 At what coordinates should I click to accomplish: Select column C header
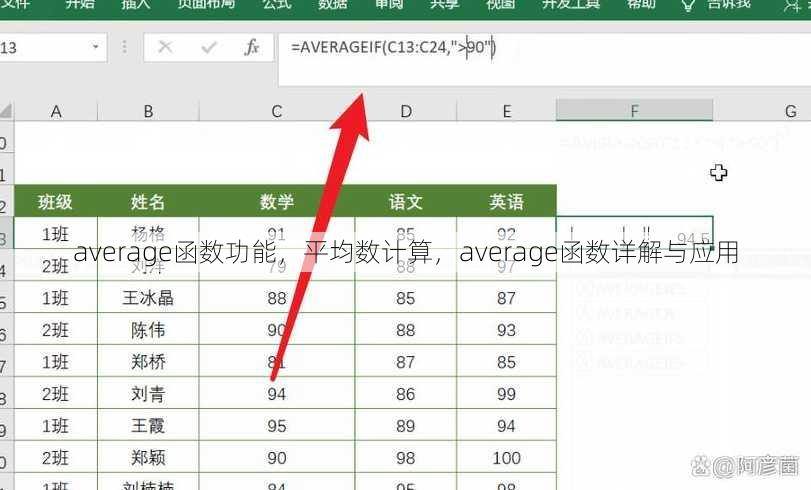pyautogui.click(x=277, y=111)
